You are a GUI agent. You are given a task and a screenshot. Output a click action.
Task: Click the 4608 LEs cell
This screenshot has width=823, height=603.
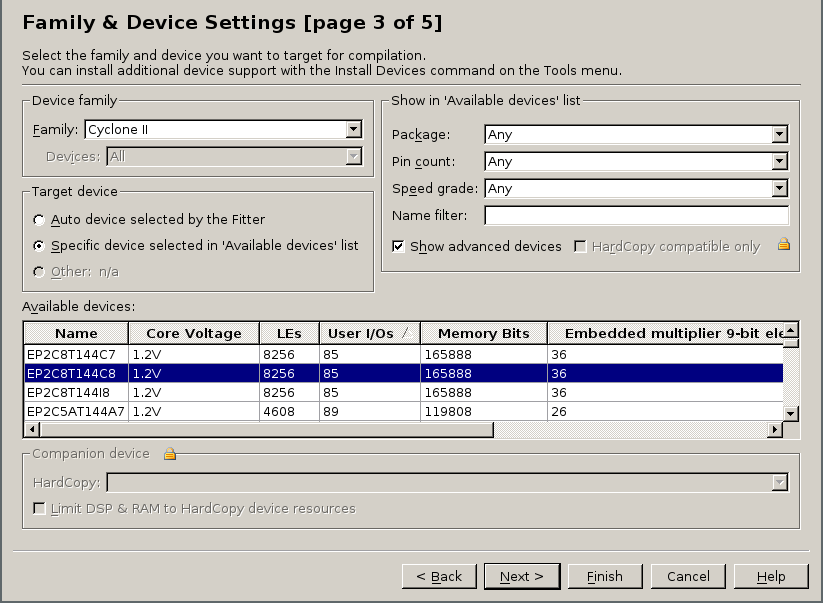coord(289,411)
